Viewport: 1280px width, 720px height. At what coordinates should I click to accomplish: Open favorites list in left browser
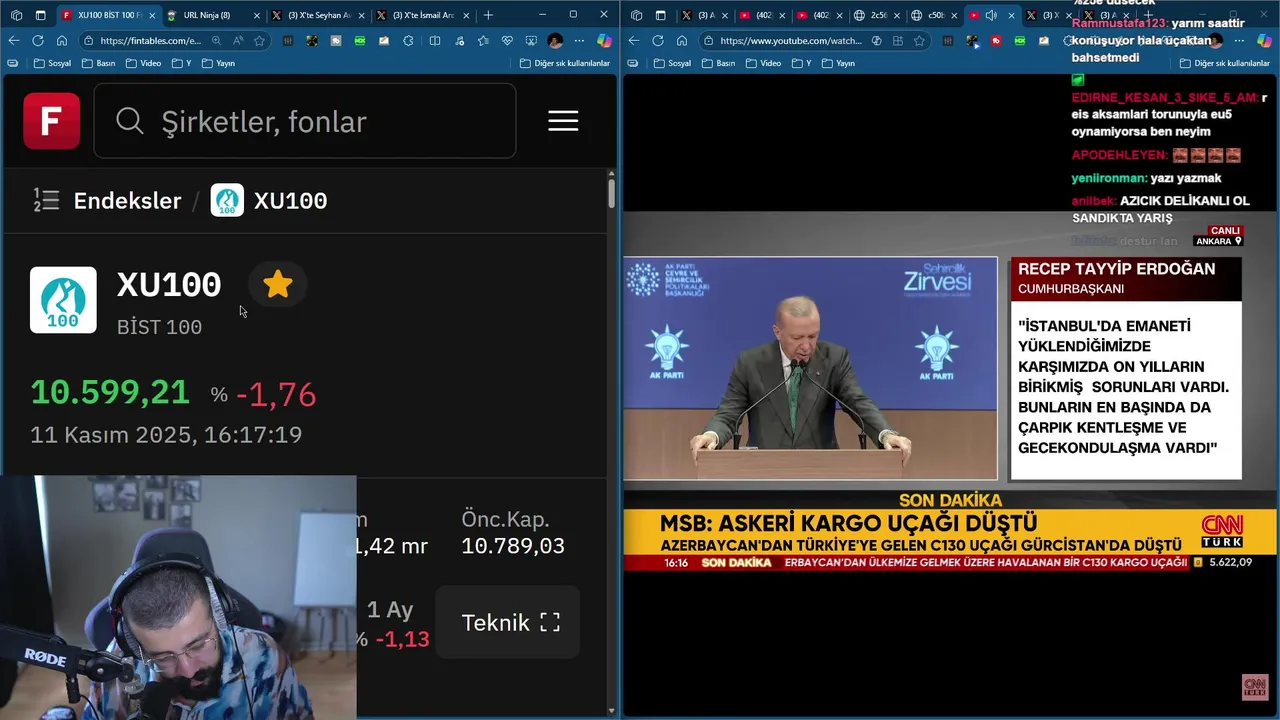click(483, 41)
